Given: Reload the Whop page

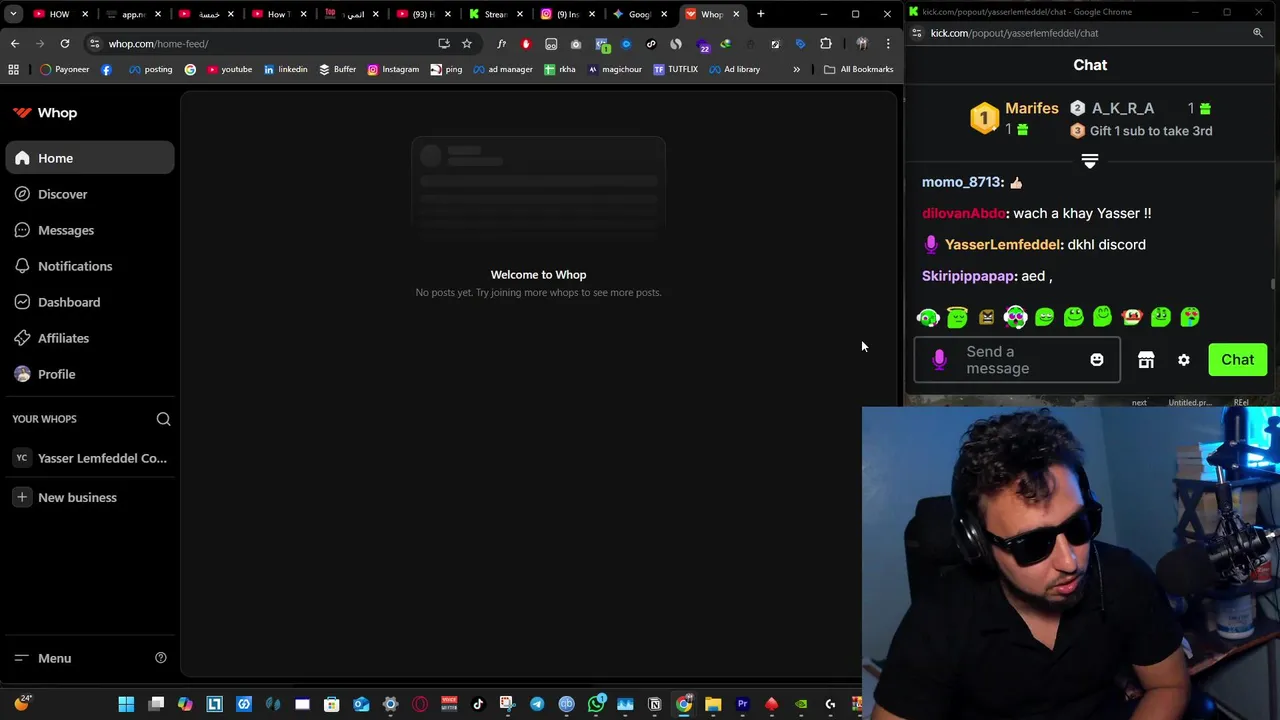Looking at the screenshot, I should (65, 44).
